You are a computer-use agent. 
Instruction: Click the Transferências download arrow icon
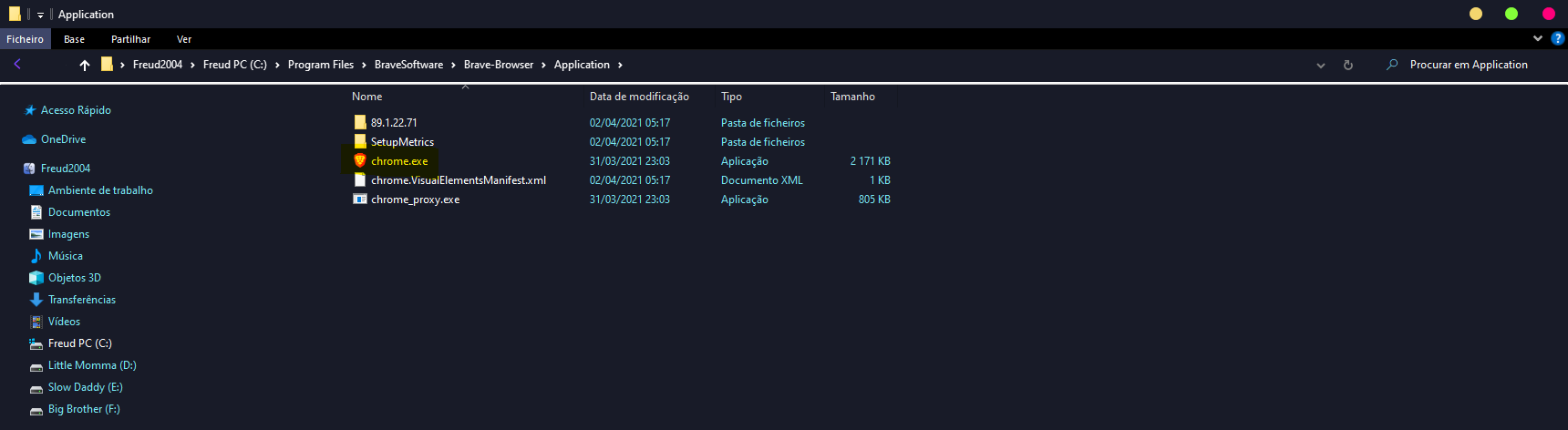(x=36, y=300)
